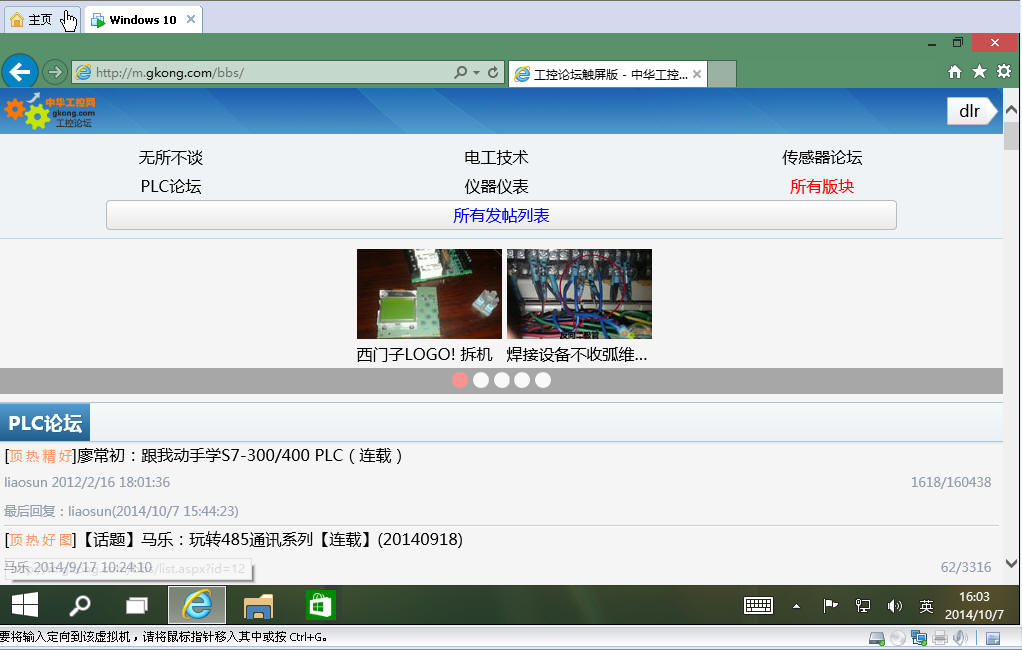The width and height of the screenshot is (1022, 650).
Task: Select the third carousel dot
Action: tap(502, 380)
